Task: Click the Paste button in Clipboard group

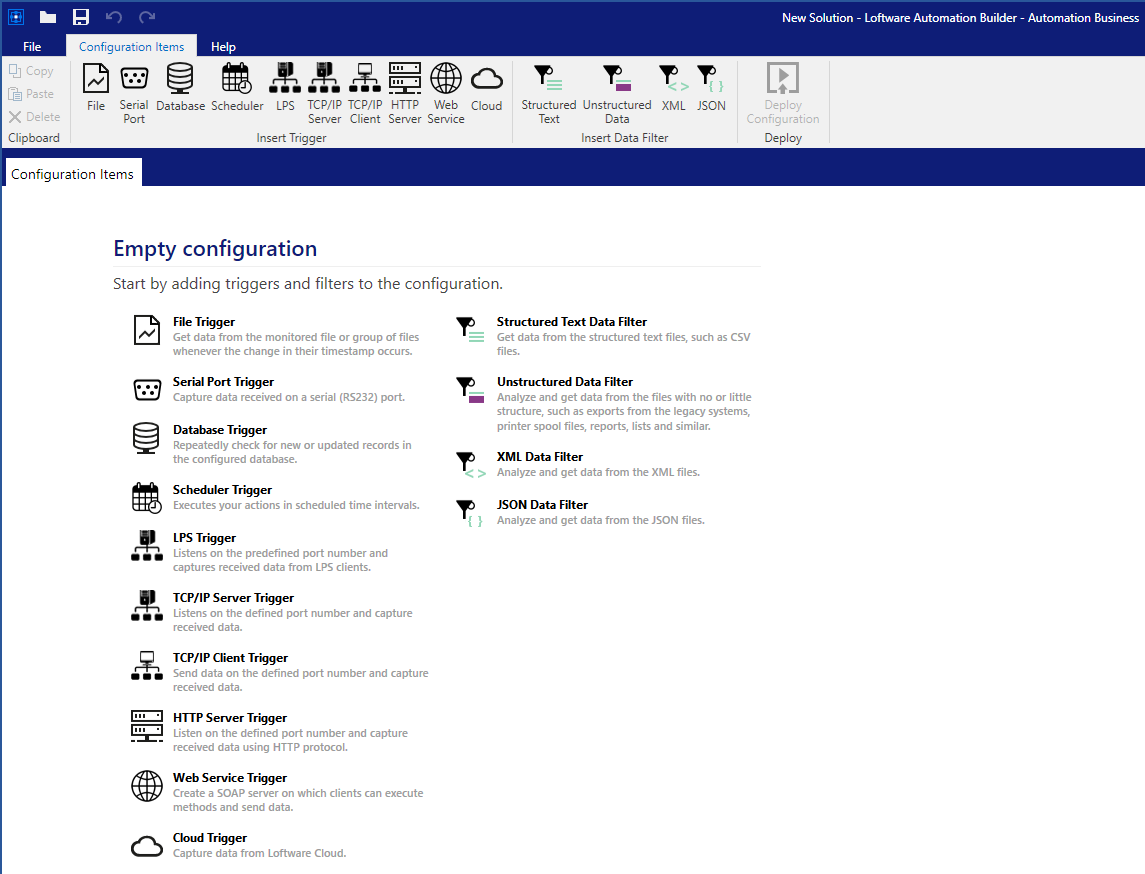Action: 31,93
